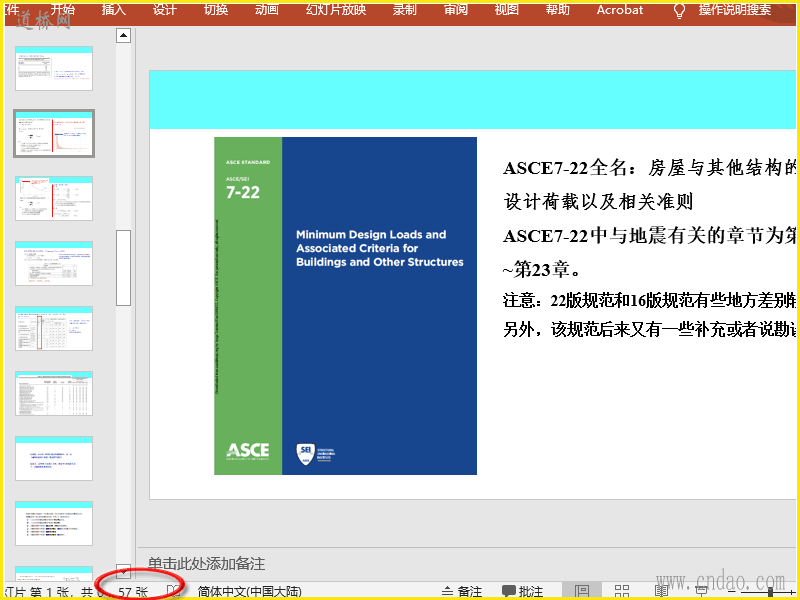
Task: Toggle the 备注 notes pane button
Action: tap(462, 592)
